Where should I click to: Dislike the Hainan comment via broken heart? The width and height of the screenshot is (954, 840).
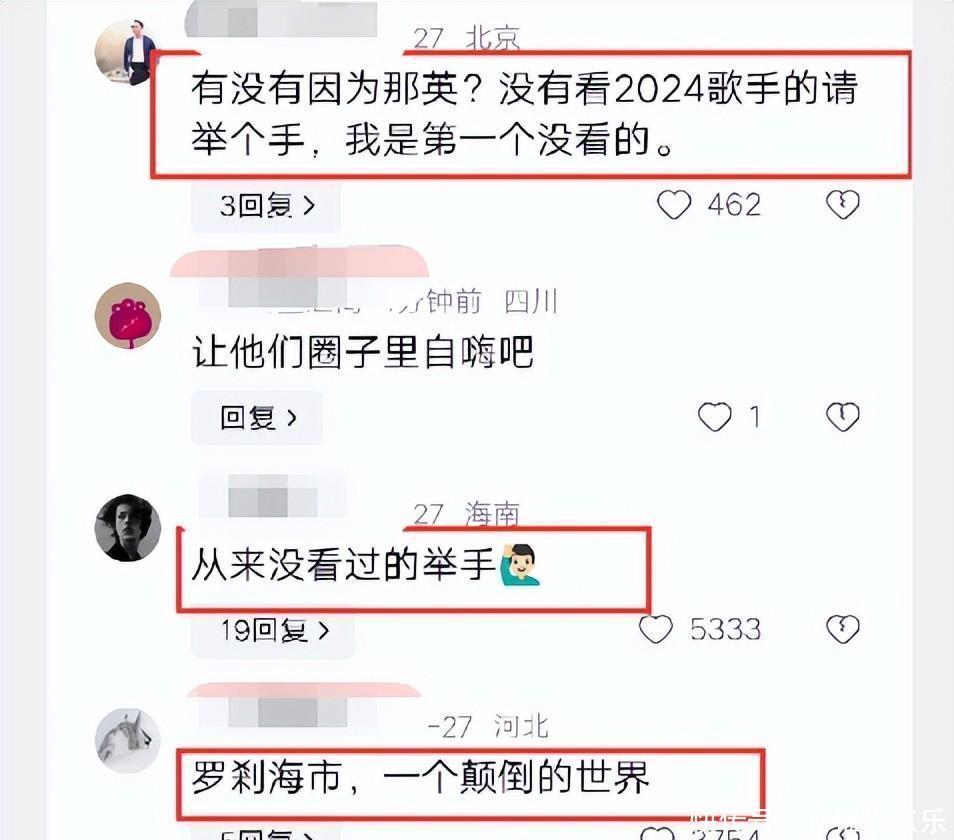pos(843,629)
